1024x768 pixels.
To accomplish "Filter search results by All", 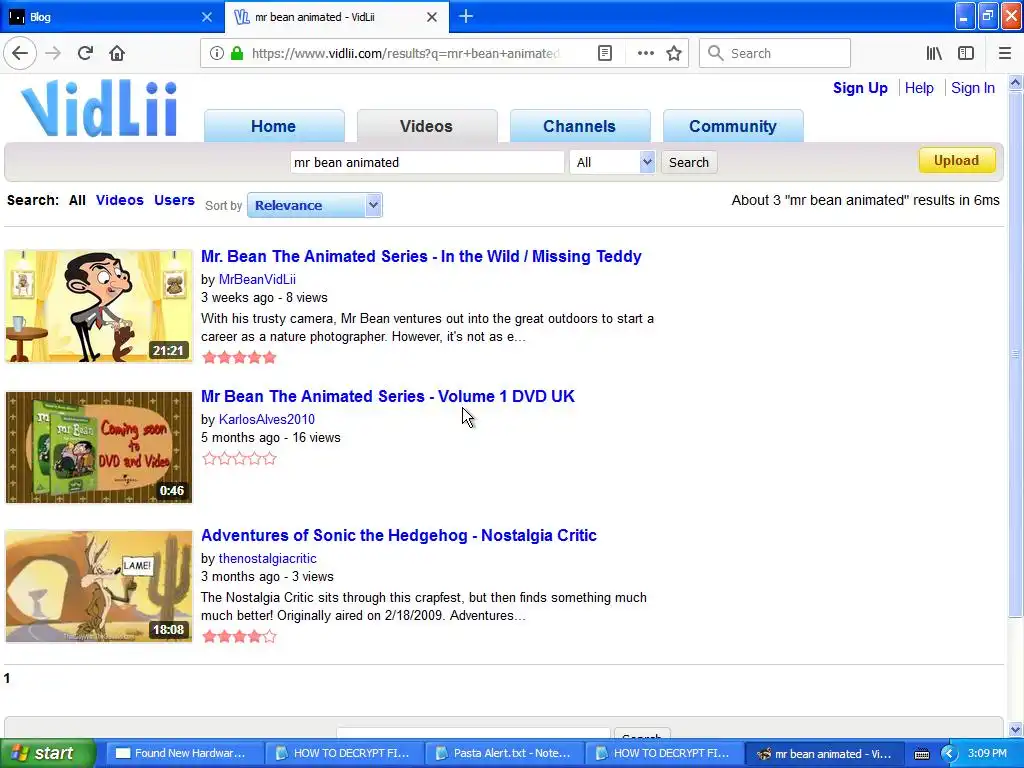I will 77,200.
